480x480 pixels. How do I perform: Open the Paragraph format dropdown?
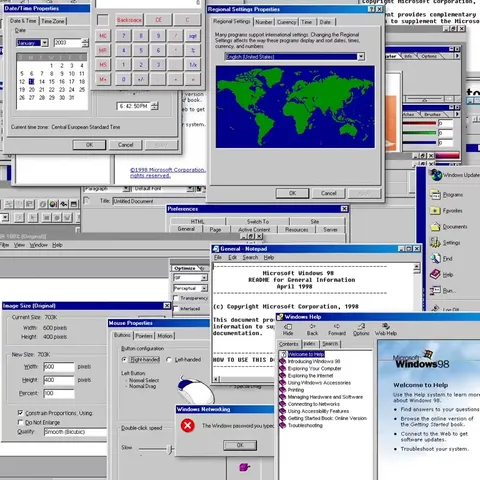click(x=126, y=189)
